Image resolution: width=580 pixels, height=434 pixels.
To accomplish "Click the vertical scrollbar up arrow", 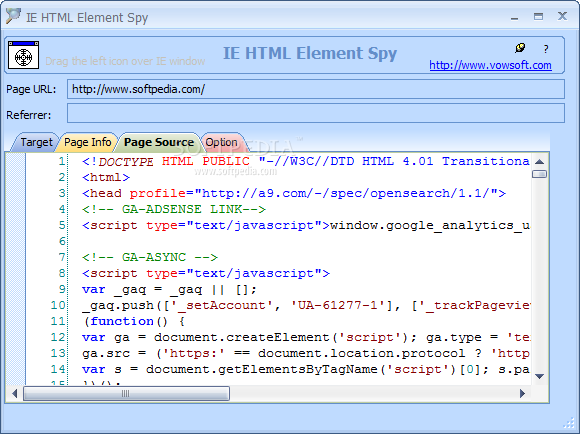I will click(539, 161).
